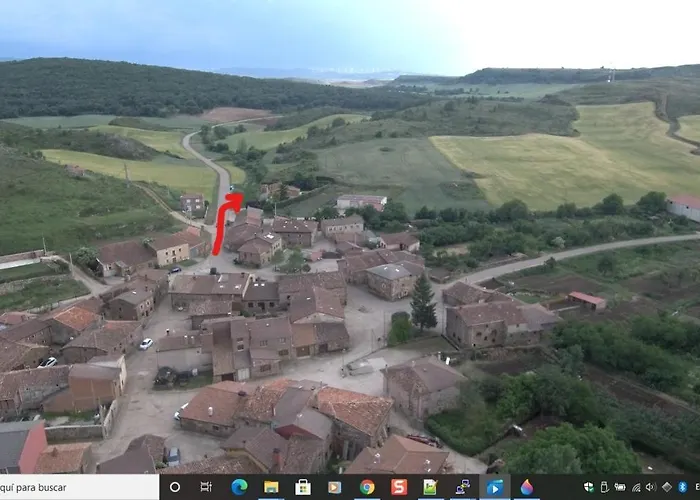Open Windows Security shield tray icon

click(589, 487)
